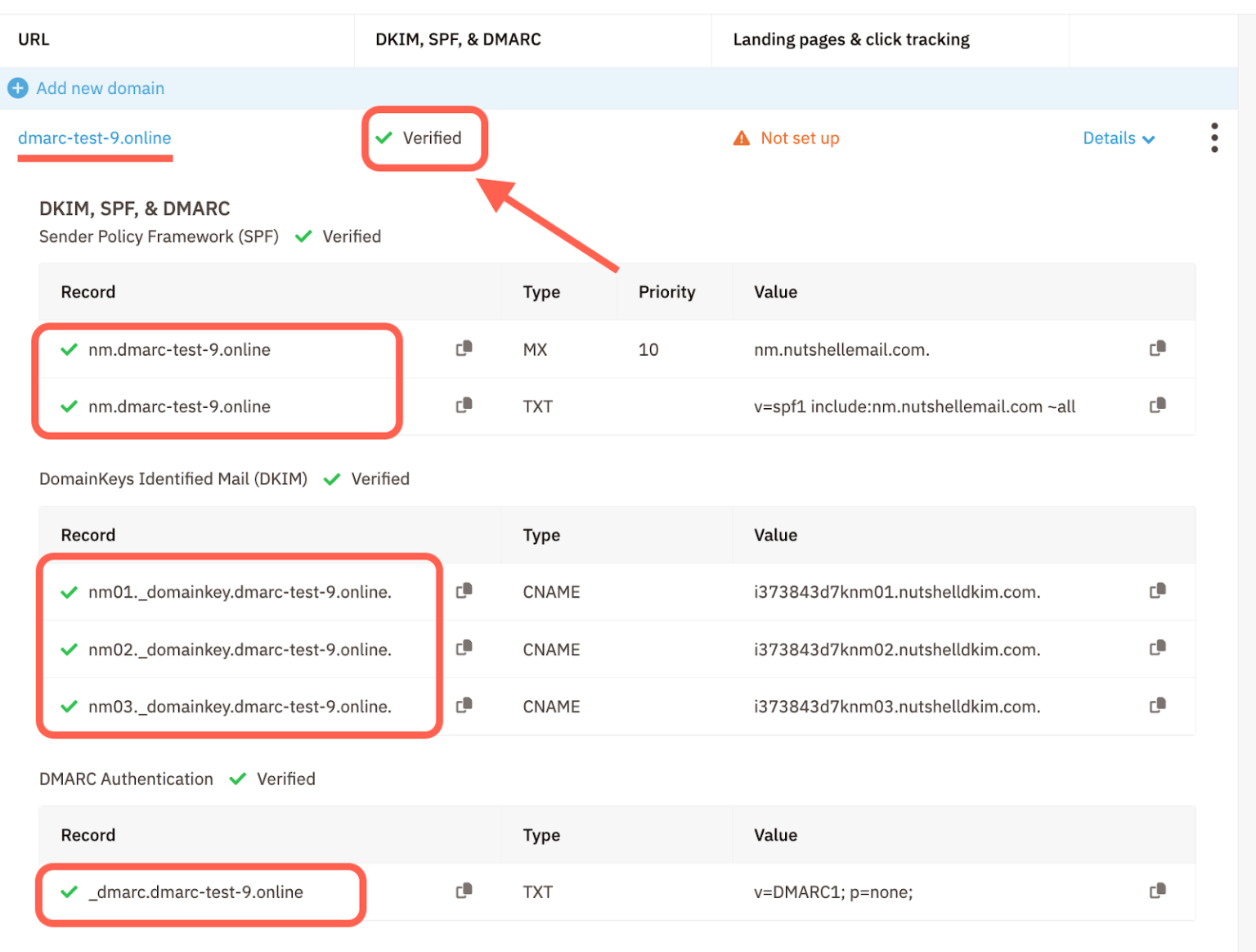Image resolution: width=1256 pixels, height=952 pixels.
Task: Copy the MX record nm.dmarc-test-9.online
Action: pyautogui.click(x=464, y=348)
